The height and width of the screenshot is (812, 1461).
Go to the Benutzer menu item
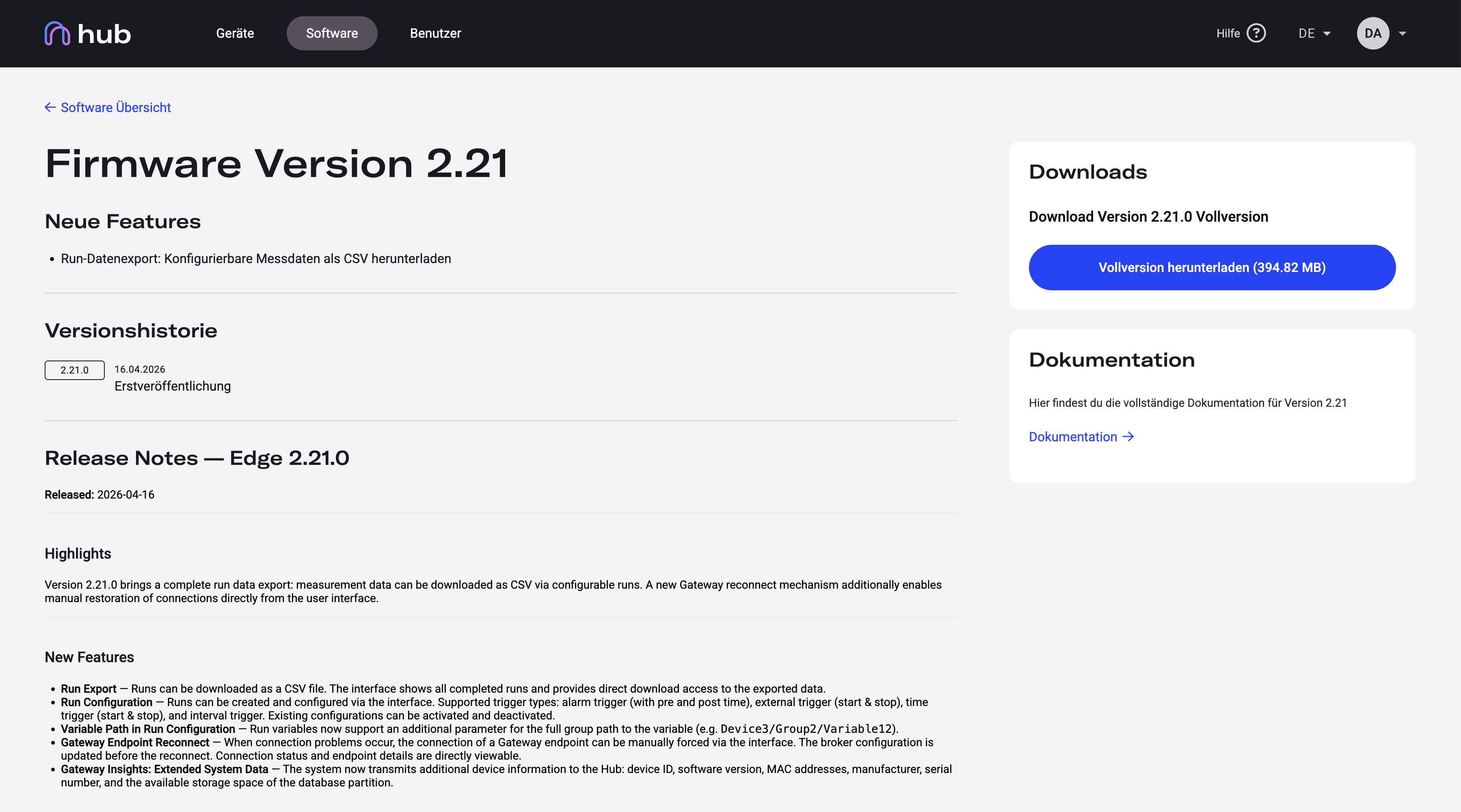tap(435, 33)
